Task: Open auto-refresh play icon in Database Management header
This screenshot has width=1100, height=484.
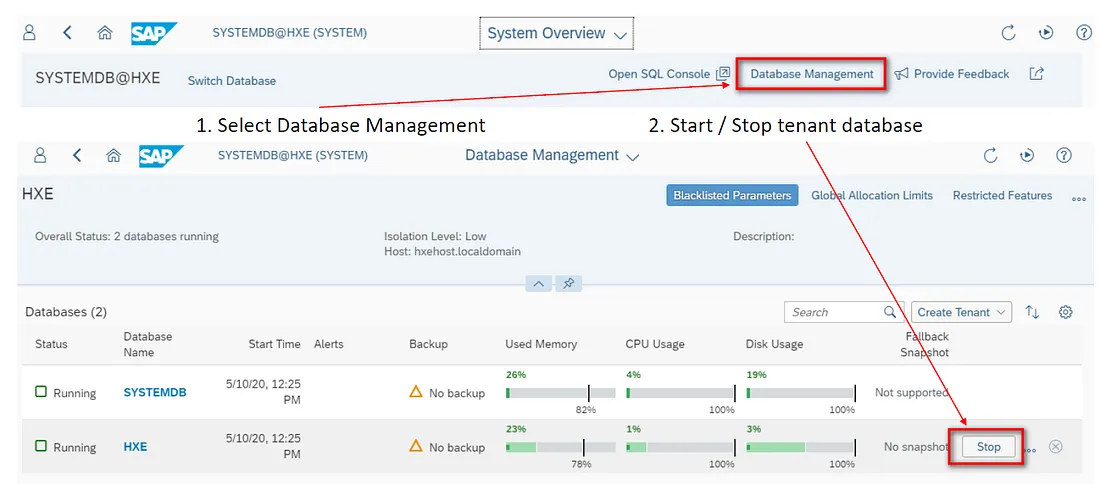Action: tap(1027, 156)
